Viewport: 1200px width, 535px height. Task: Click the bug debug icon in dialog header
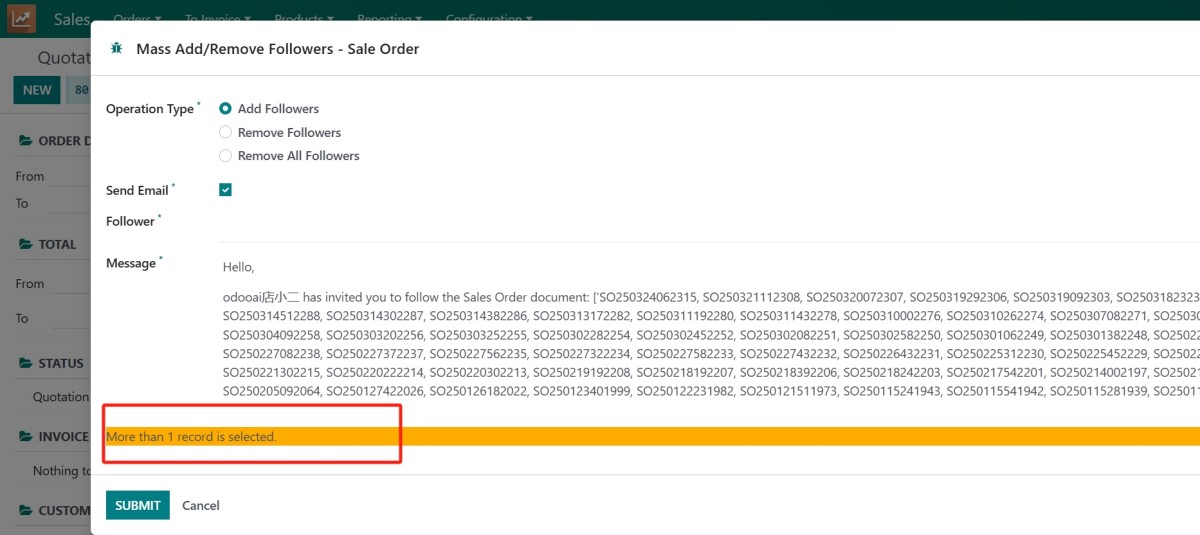click(x=117, y=48)
